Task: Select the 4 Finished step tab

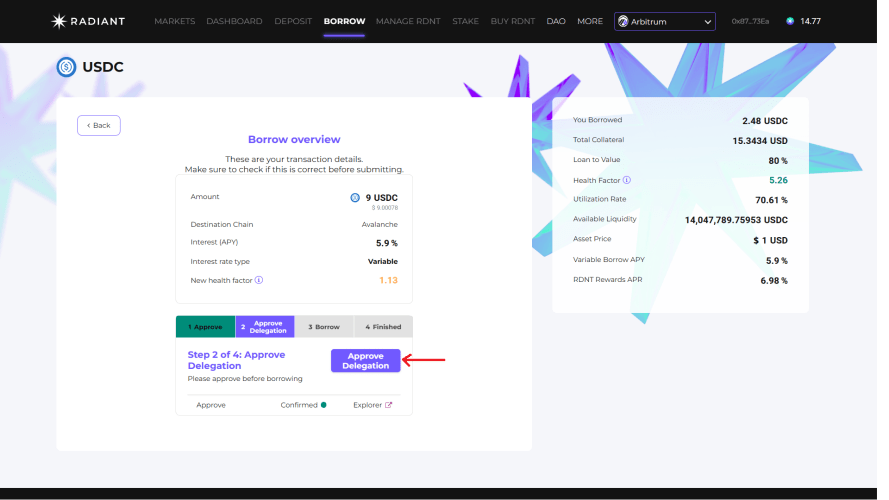Action: click(x=383, y=327)
